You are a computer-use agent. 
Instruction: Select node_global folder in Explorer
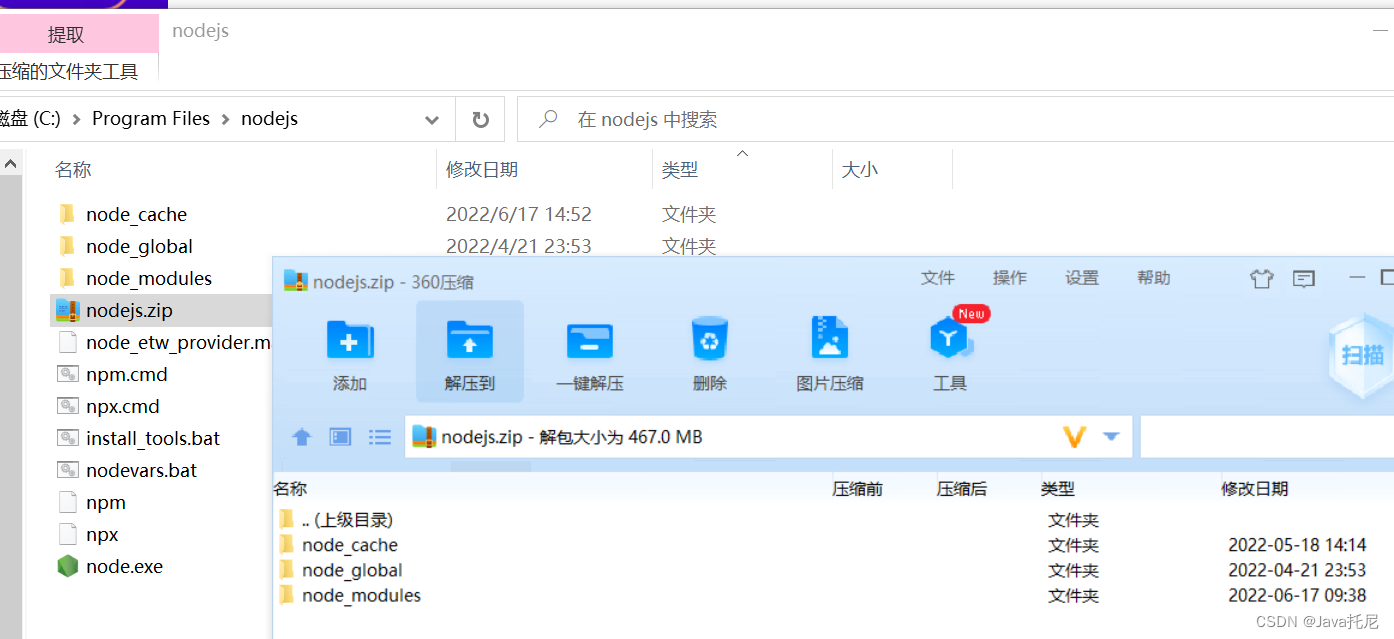[x=139, y=246]
